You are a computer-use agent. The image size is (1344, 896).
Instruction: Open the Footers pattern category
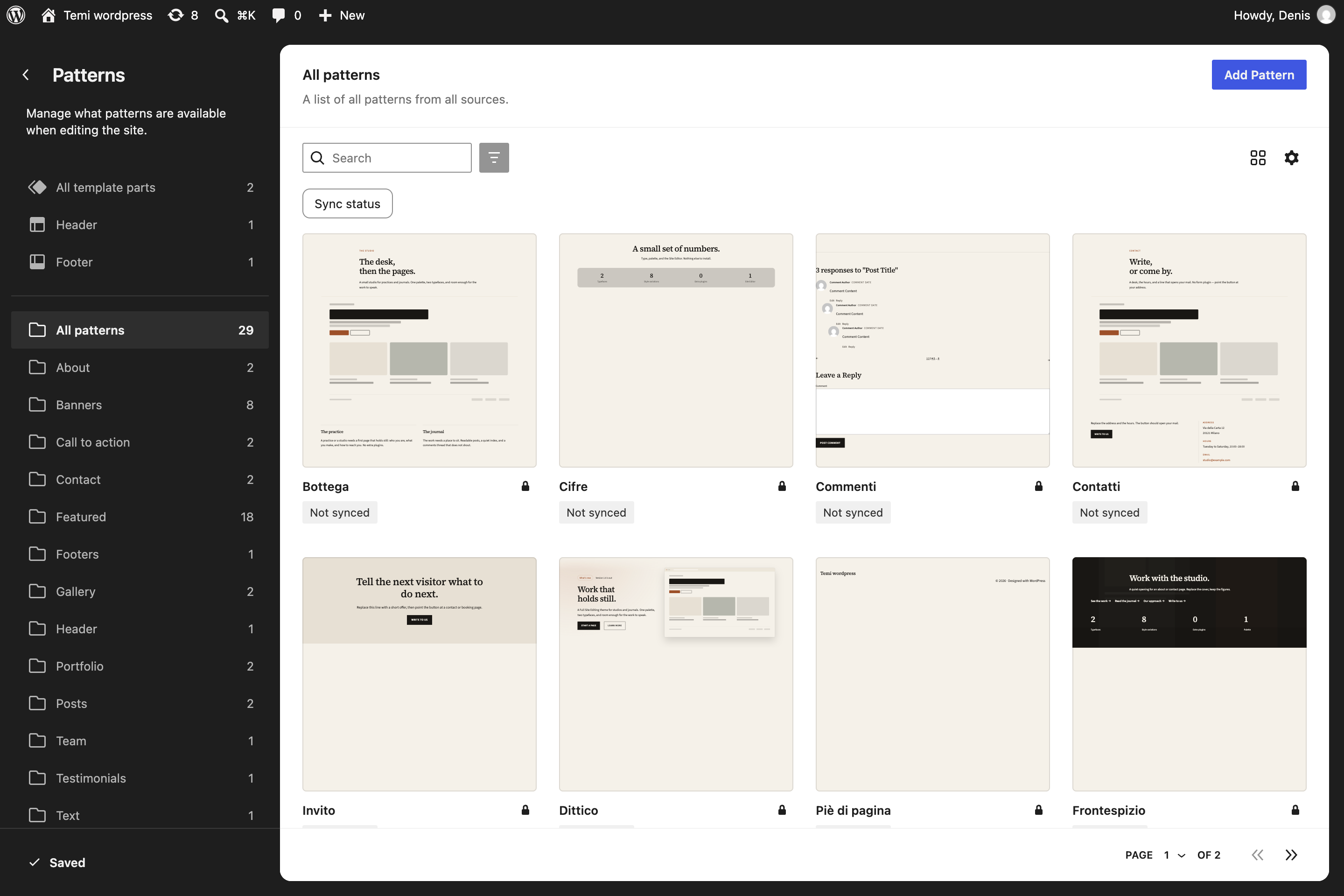click(140, 554)
